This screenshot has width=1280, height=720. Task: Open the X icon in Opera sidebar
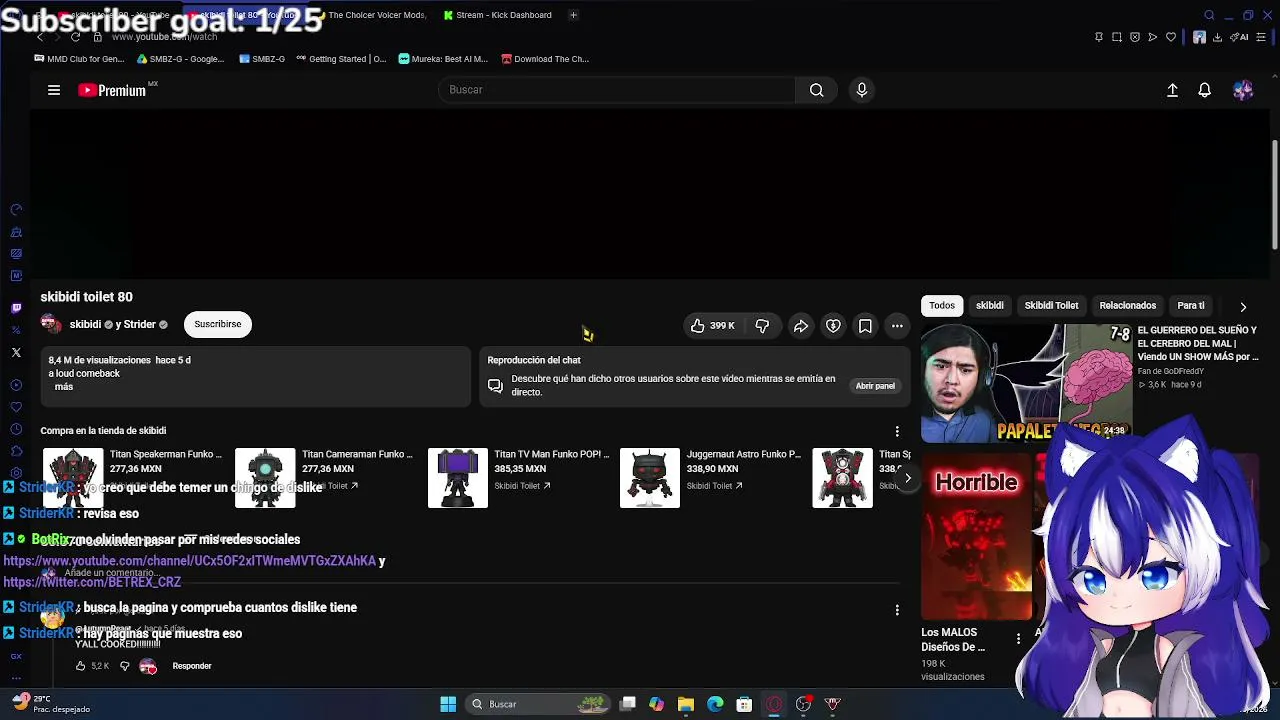(x=16, y=352)
